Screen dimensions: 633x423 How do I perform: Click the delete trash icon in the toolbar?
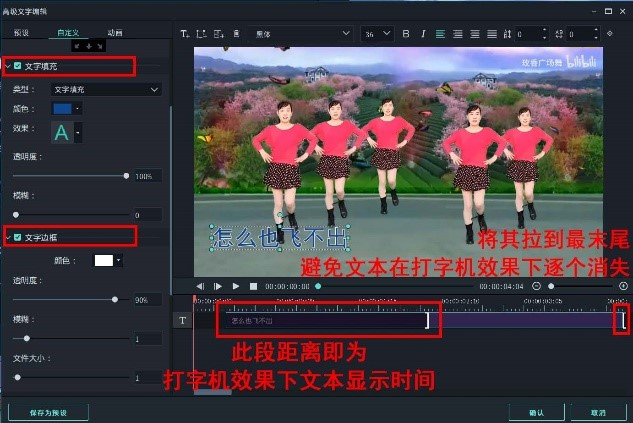[237, 34]
